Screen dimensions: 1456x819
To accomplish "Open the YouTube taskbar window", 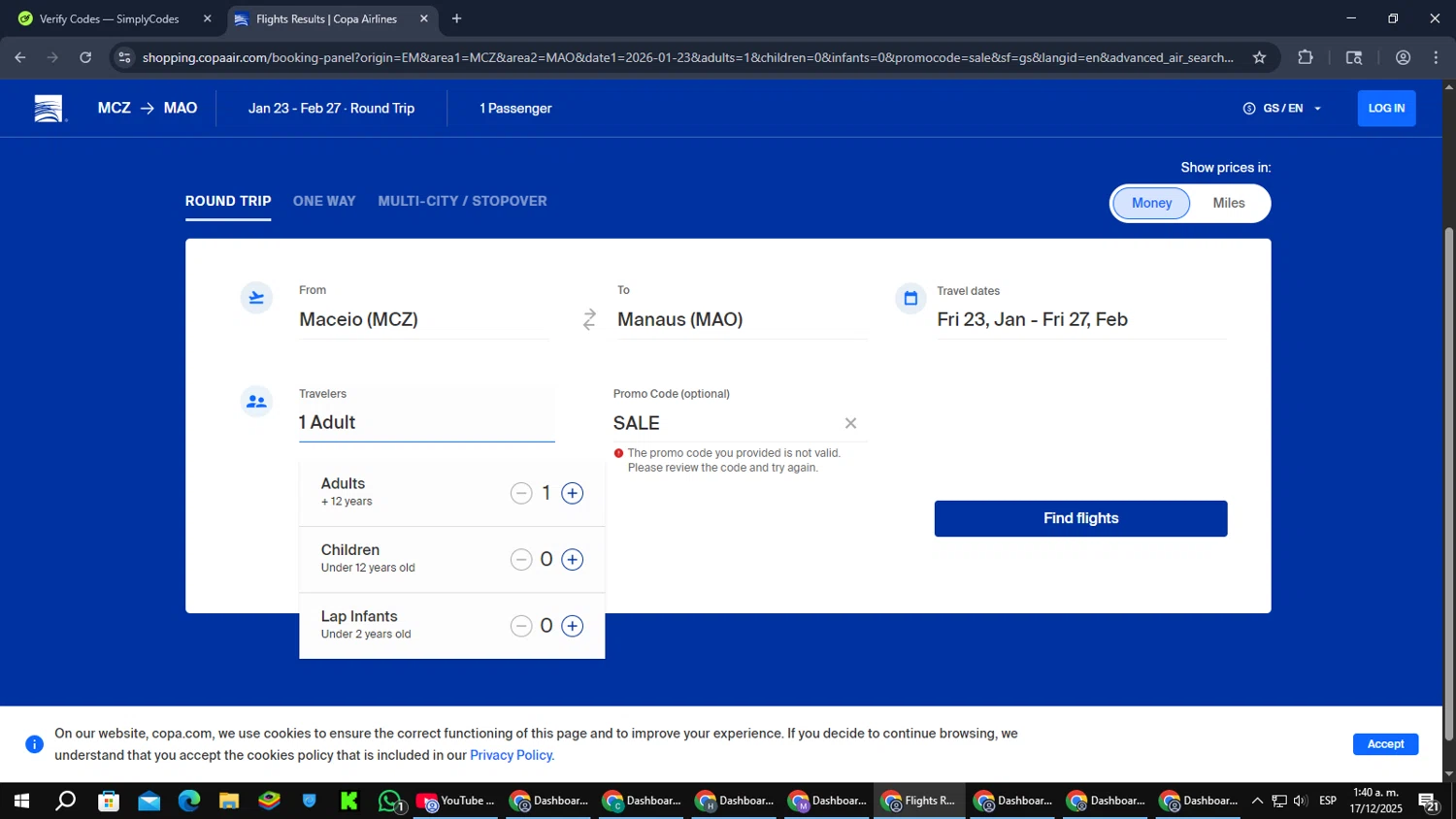I will point(456,801).
